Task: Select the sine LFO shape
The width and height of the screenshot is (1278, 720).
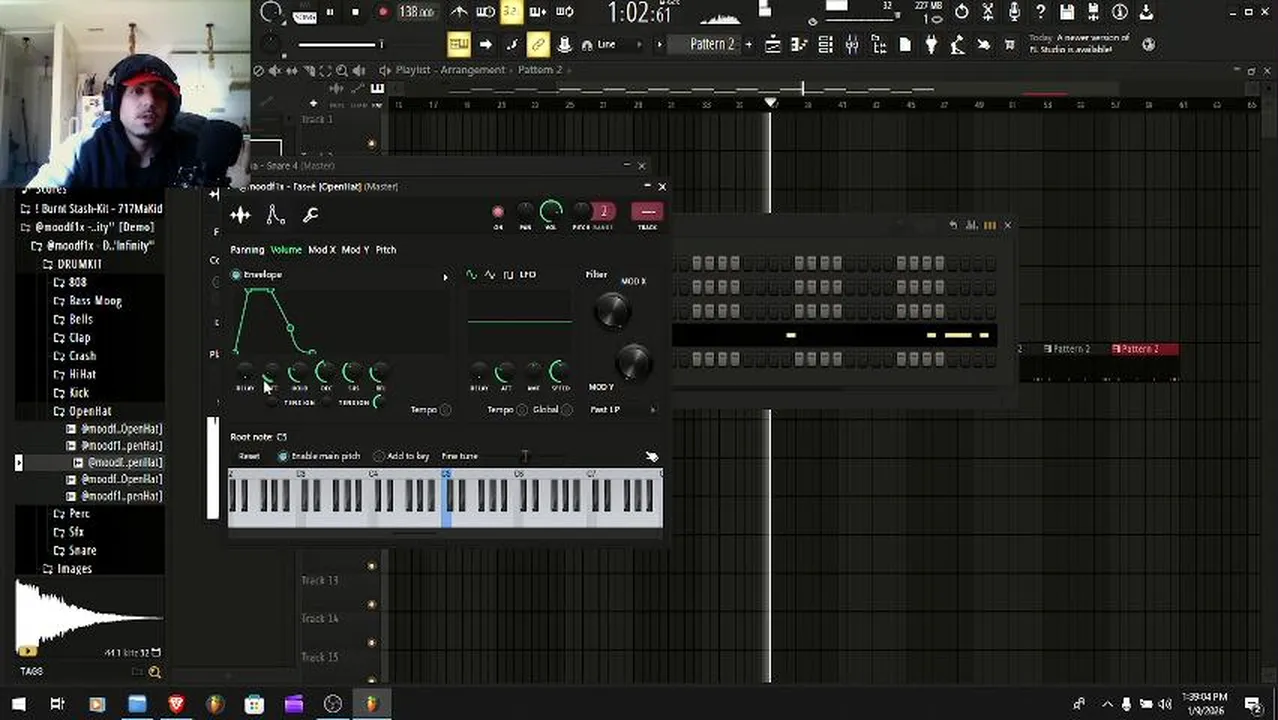Action: [472, 274]
